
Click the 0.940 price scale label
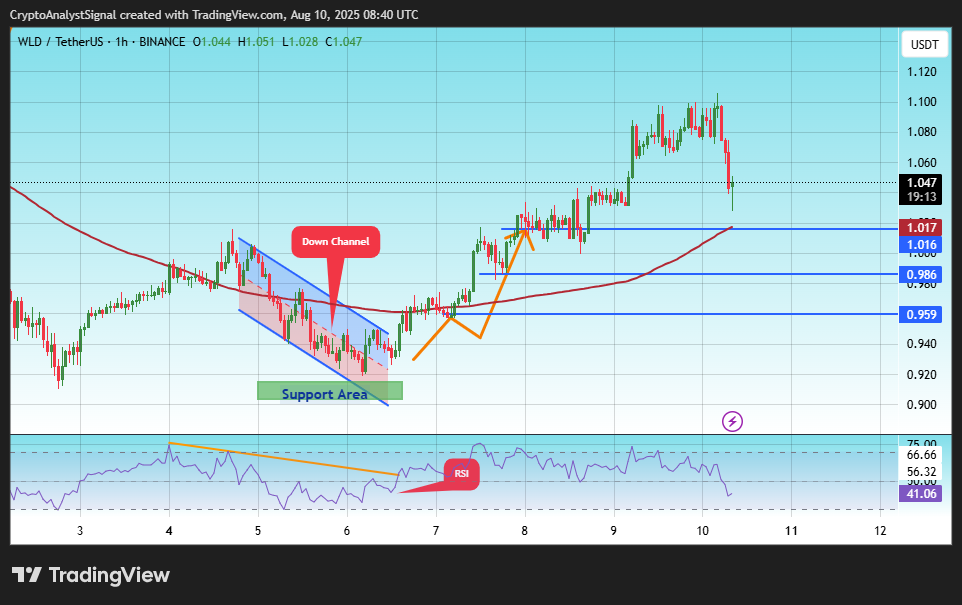[x=922, y=344]
